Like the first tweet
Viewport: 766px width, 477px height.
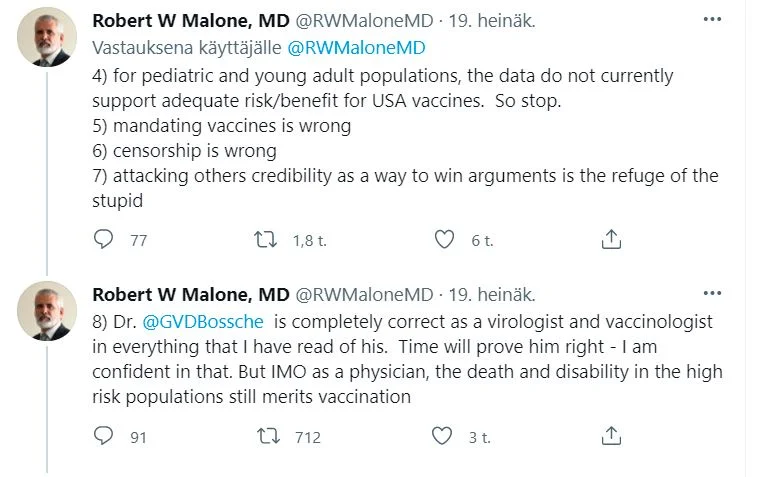tap(445, 239)
